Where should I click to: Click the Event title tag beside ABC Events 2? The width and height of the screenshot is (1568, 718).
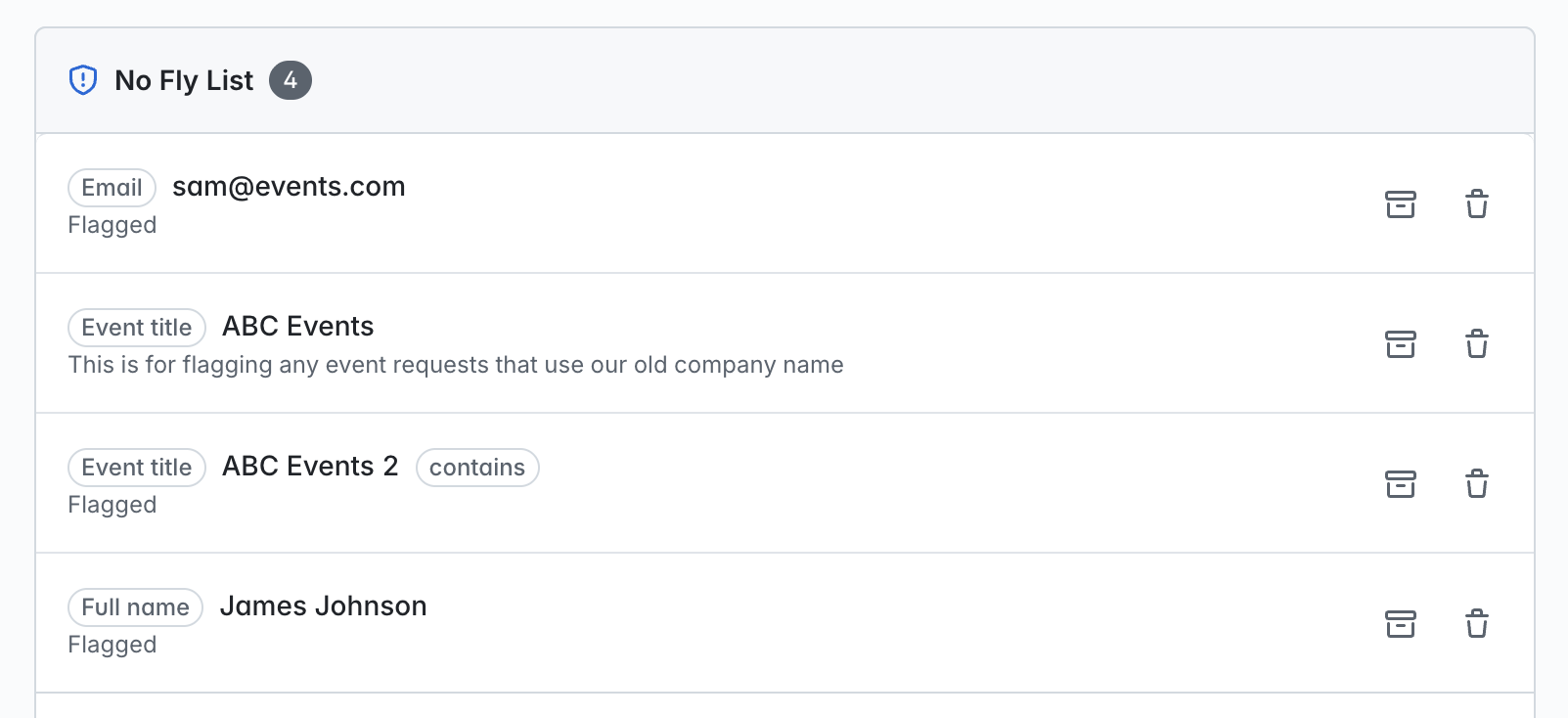(137, 468)
